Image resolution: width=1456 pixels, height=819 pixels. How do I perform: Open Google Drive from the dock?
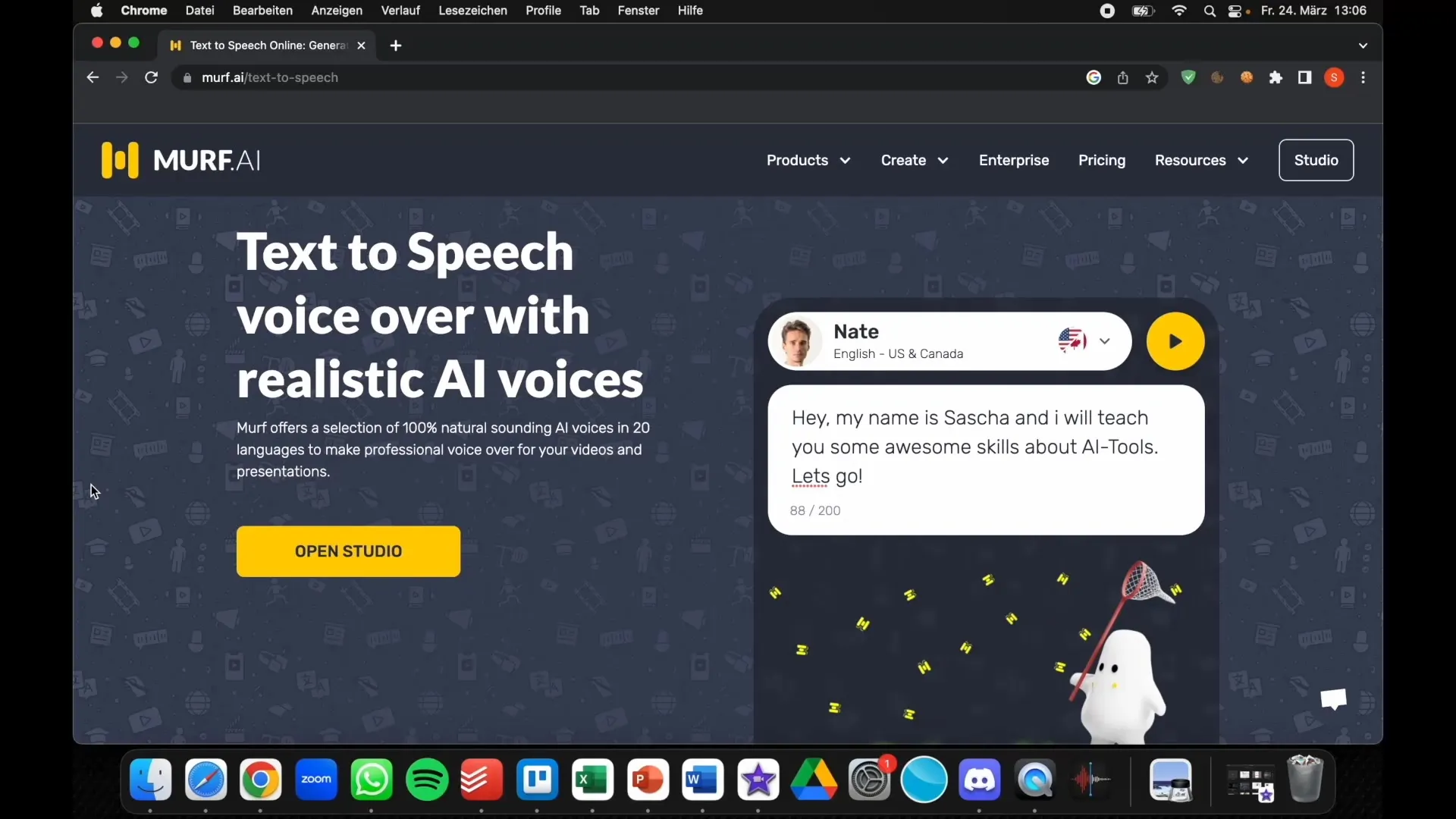coord(813,779)
